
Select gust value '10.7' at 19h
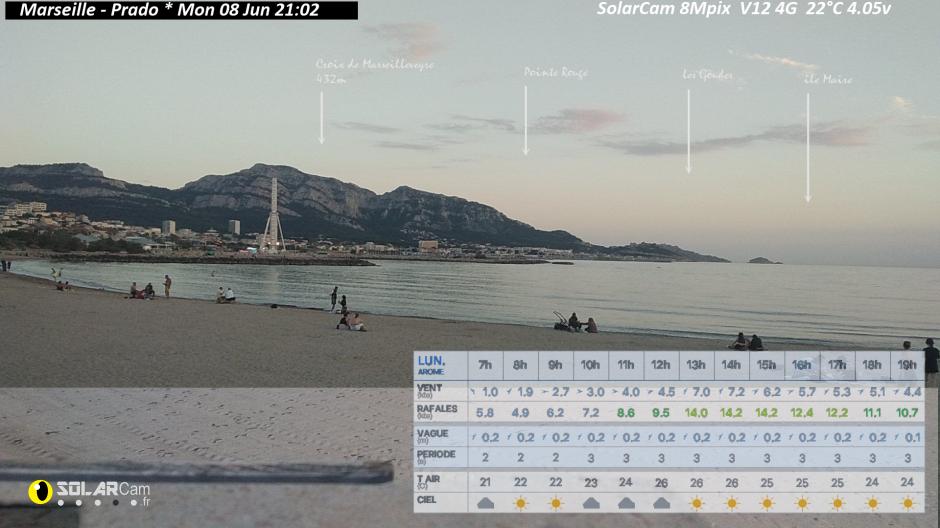(x=907, y=413)
